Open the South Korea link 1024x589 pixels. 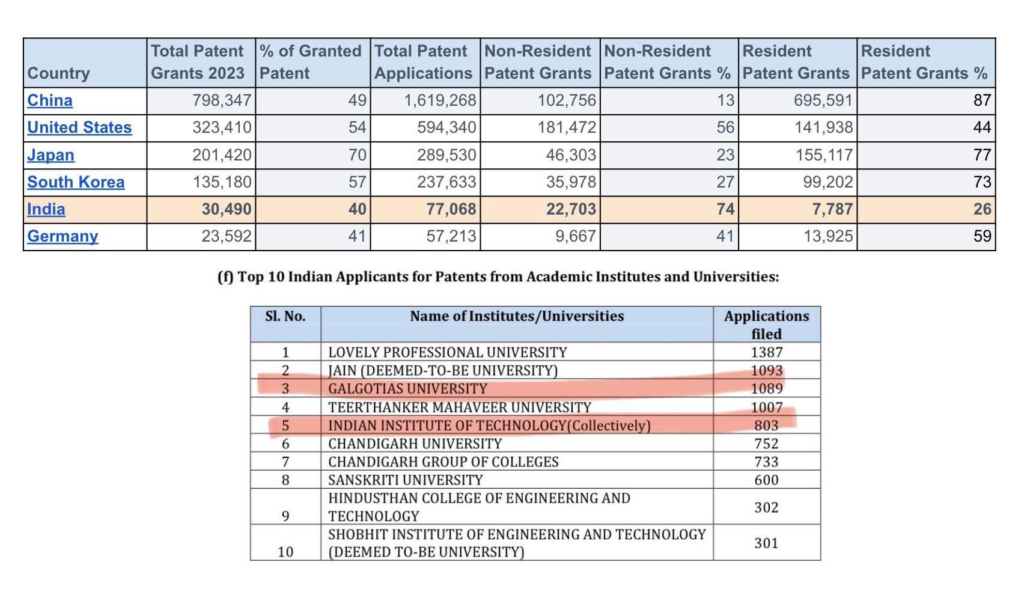click(76, 182)
